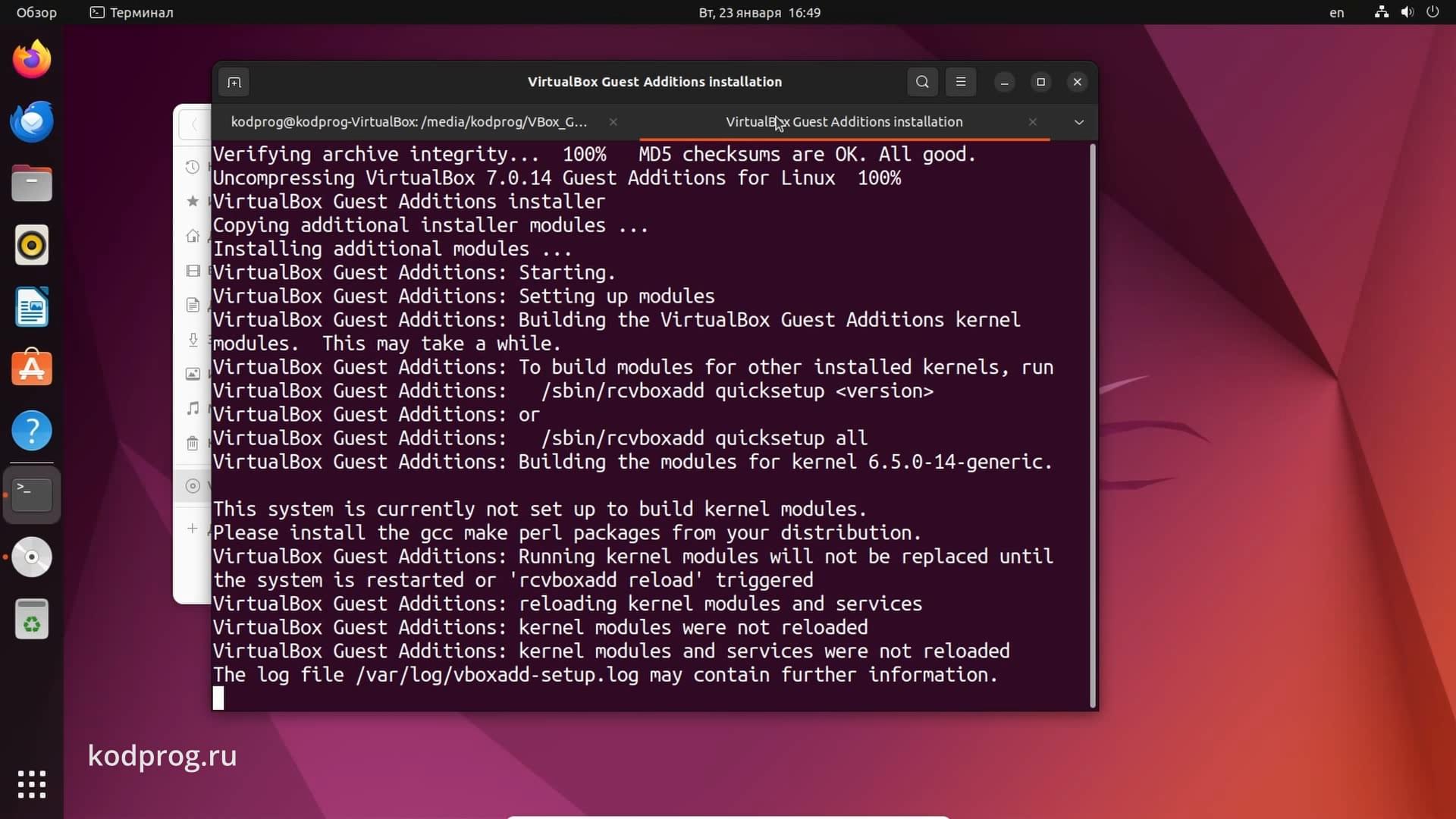Open the Documents folder in Files sidebar
1456x819 pixels.
(x=193, y=305)
